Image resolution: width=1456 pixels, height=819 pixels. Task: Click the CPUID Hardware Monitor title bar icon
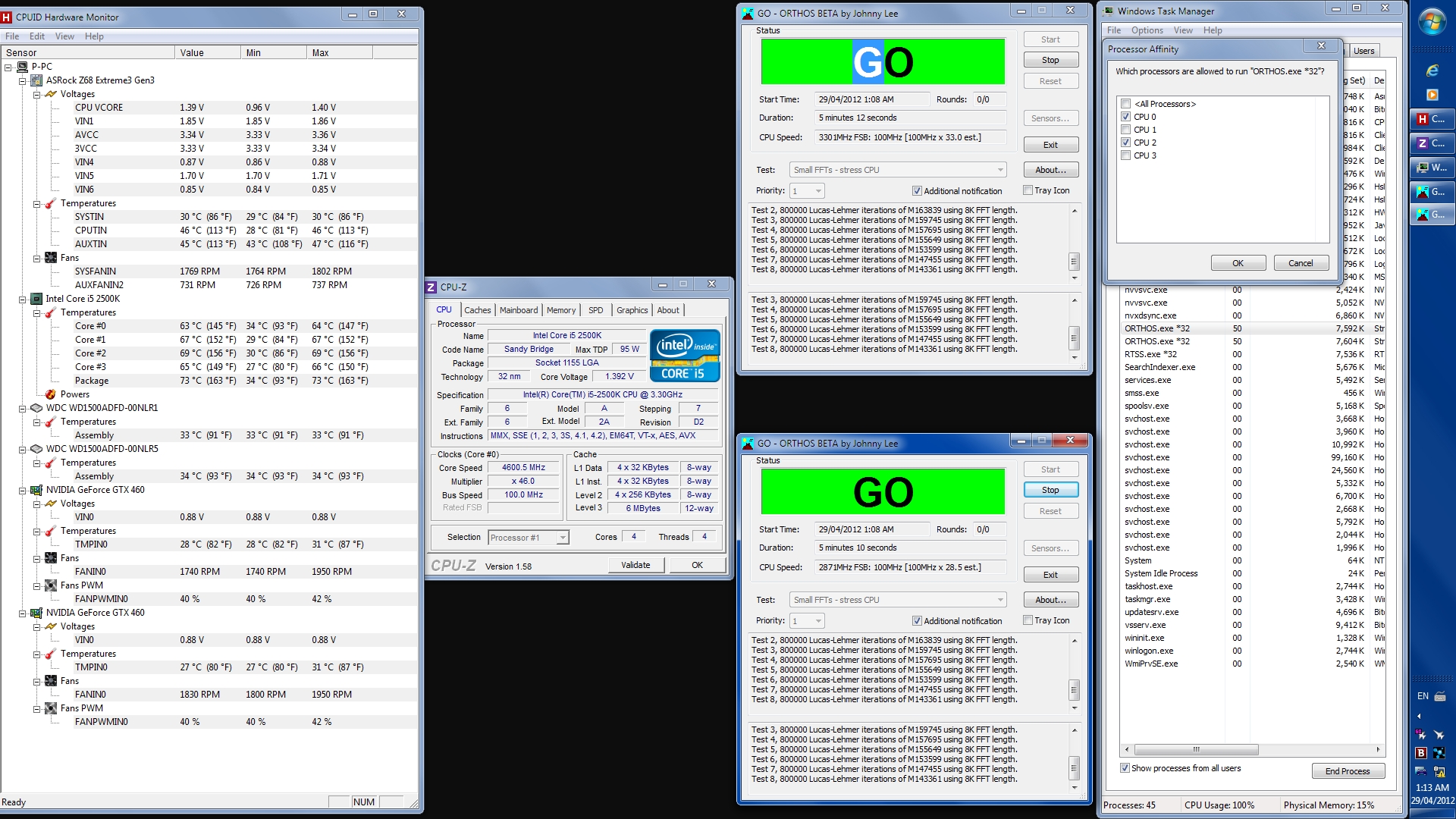point(7,17)
